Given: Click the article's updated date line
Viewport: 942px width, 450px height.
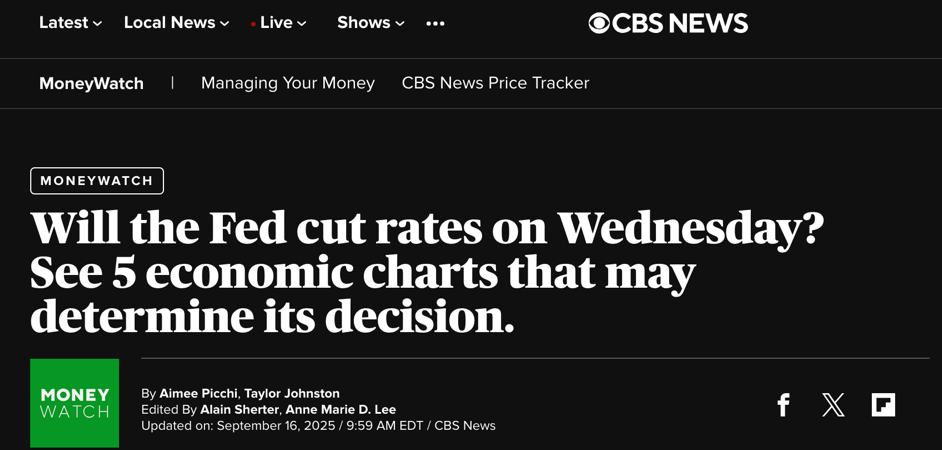Looking at the screenshot, I should coord(318,426).
